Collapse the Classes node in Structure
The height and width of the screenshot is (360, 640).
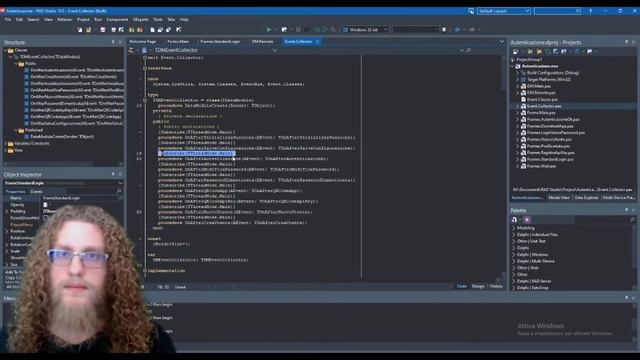[x=5, y=50]
